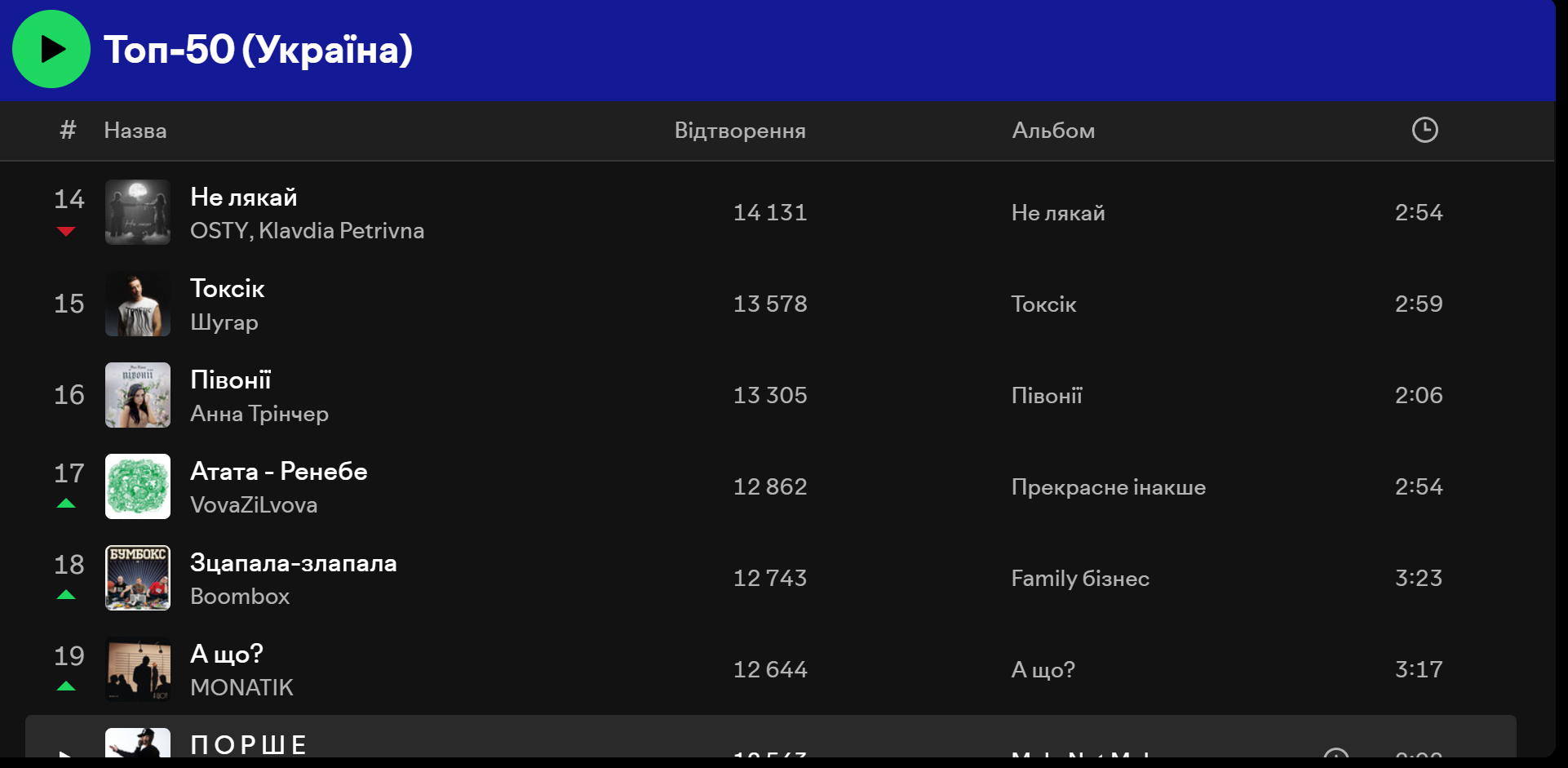The width and height of the screenshot is (1568, 768).
Task: Click the green Атата - Ренебе cover art
Action: (x=138, y=486)
